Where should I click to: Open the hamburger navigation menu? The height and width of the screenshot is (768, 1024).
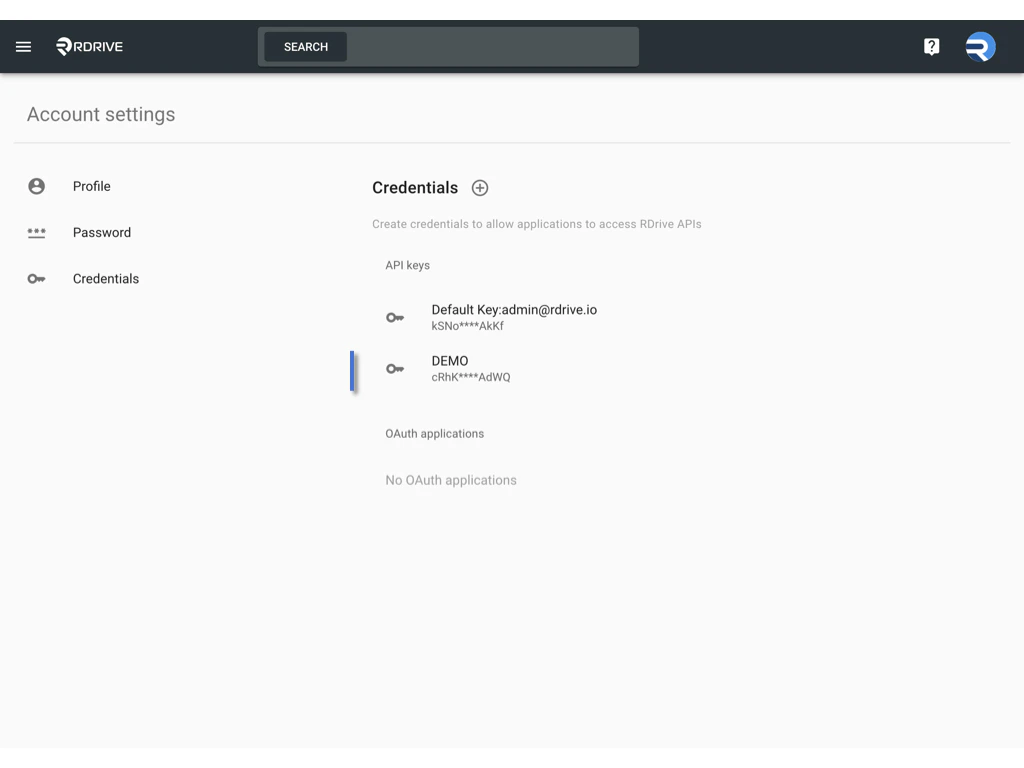tap(23, 47)
